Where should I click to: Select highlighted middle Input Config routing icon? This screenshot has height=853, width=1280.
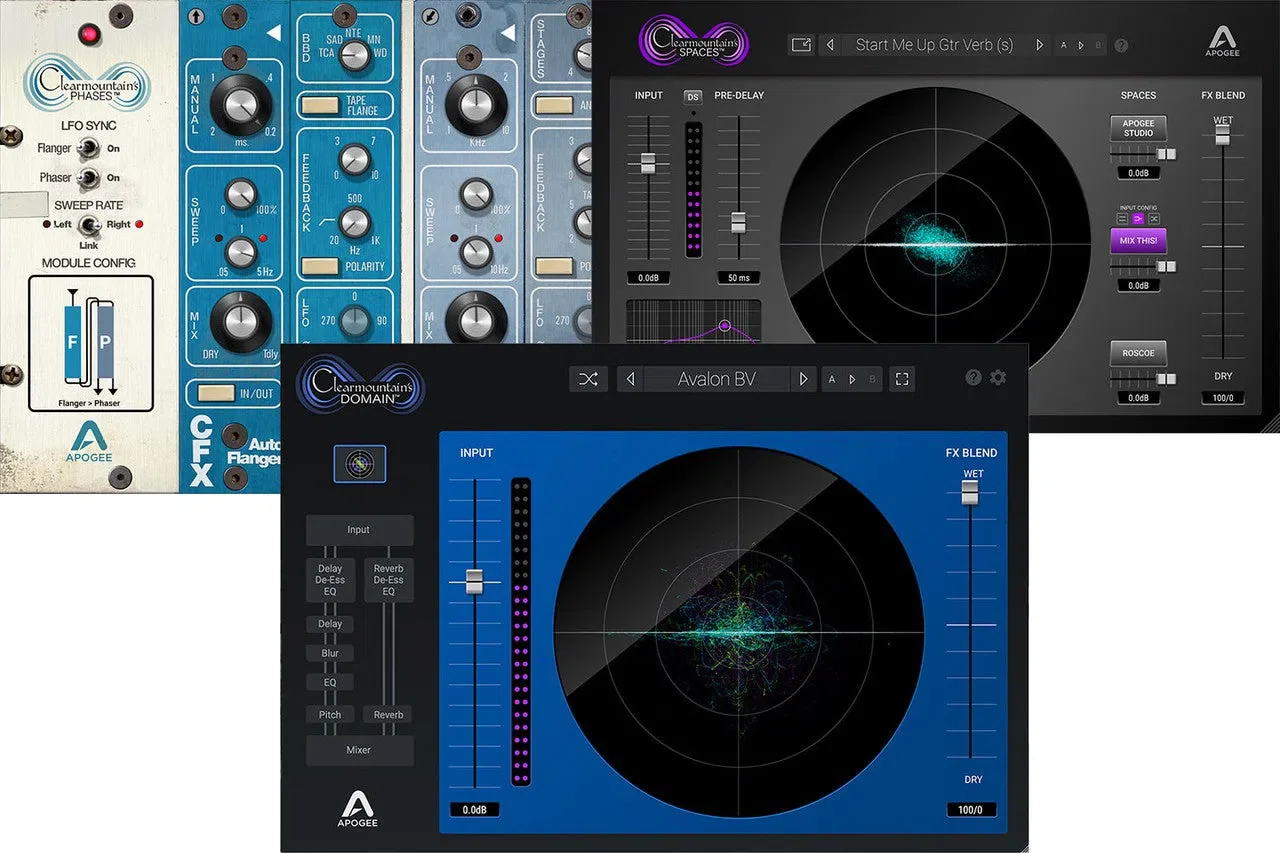(1138, 218)
